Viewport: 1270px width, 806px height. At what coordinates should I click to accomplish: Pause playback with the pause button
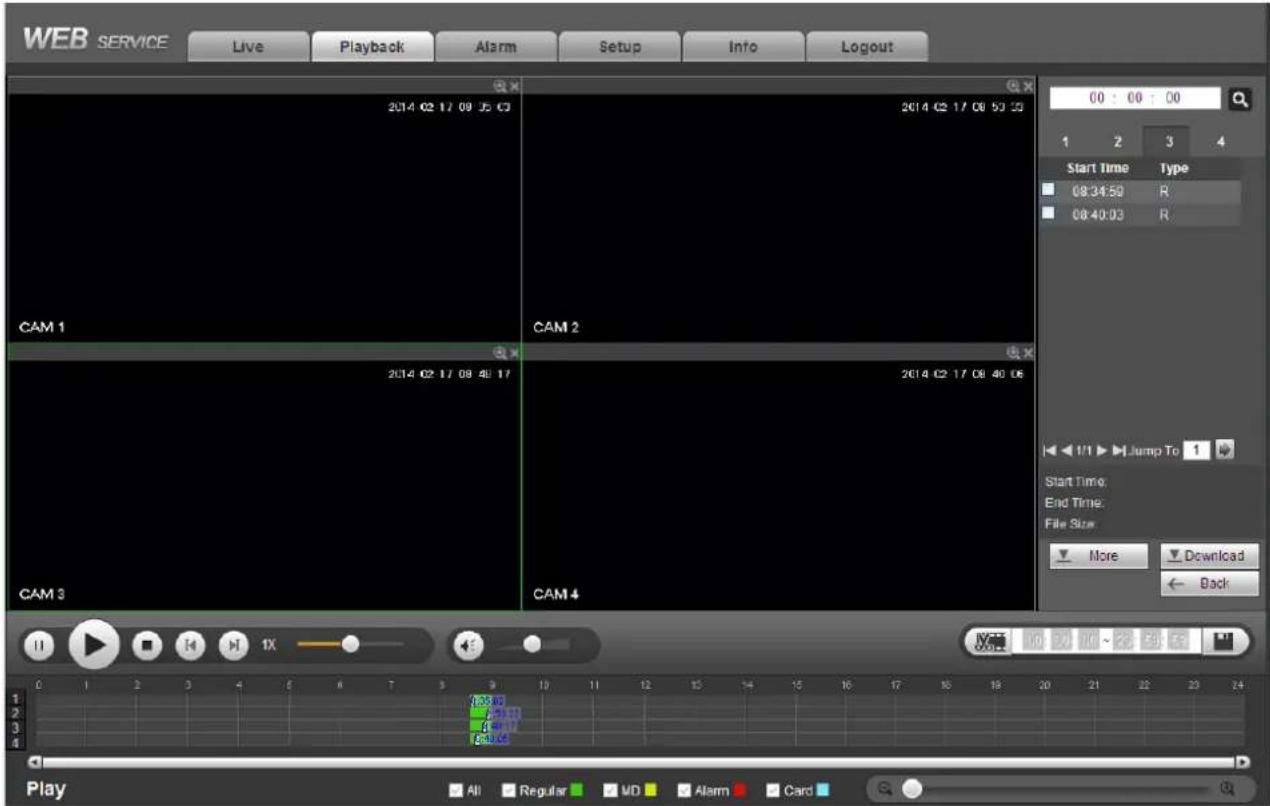point(39,645)
